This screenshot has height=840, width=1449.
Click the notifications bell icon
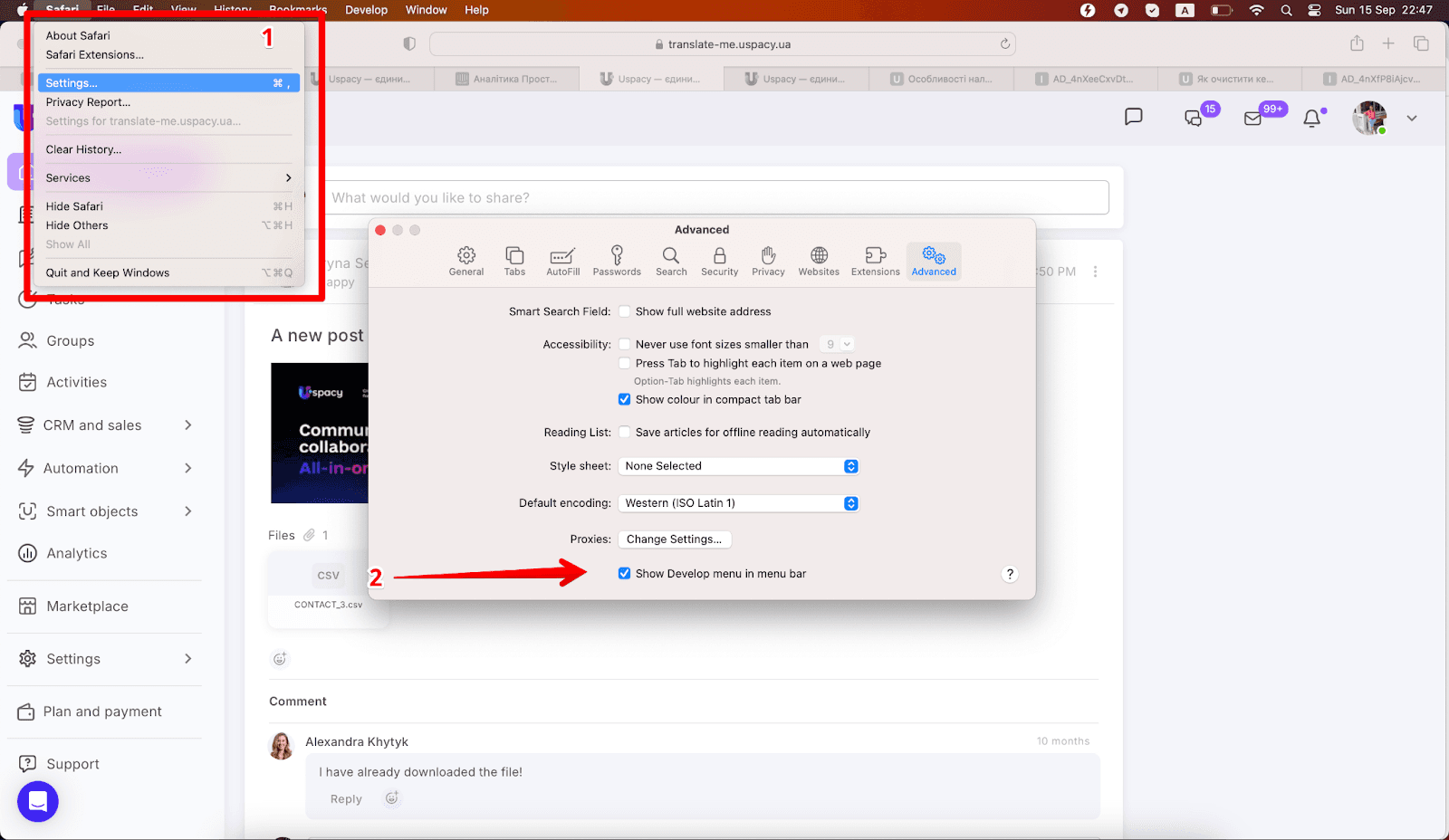pyautogui.click(x=1311, y=119)
